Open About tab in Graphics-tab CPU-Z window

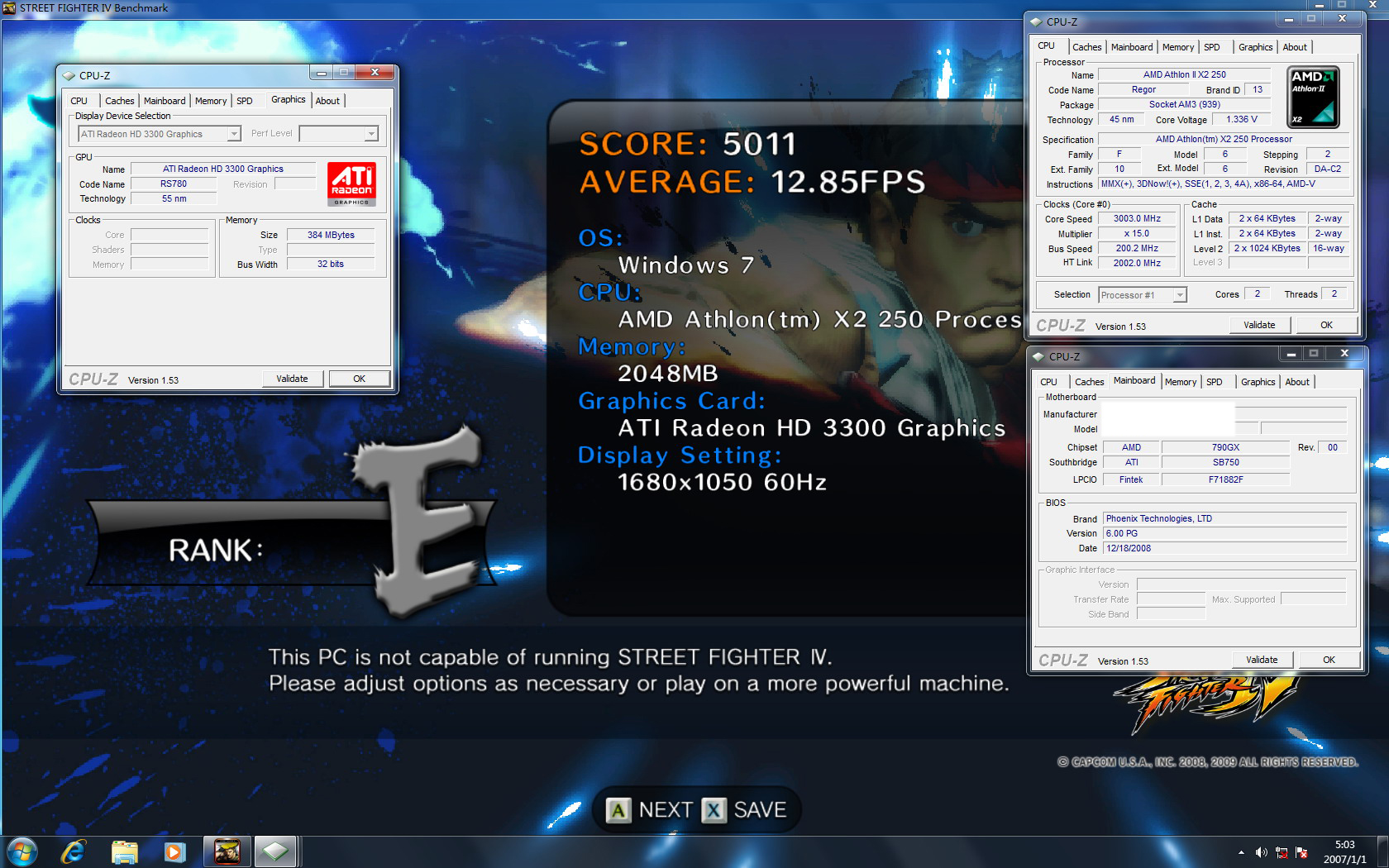327,101
